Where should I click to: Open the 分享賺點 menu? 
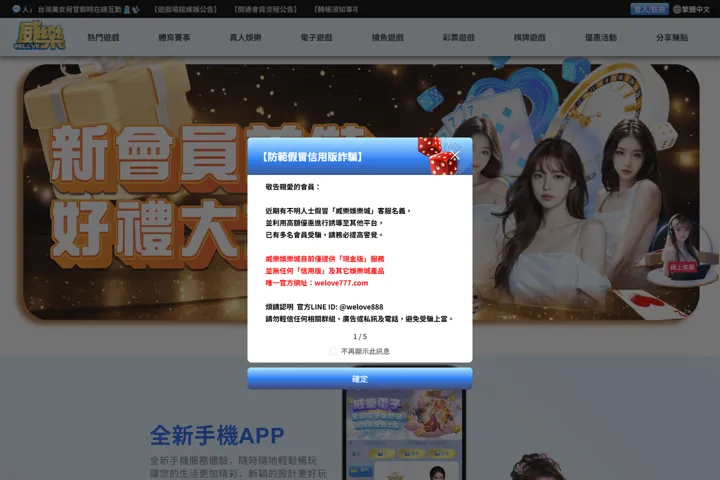672,38
